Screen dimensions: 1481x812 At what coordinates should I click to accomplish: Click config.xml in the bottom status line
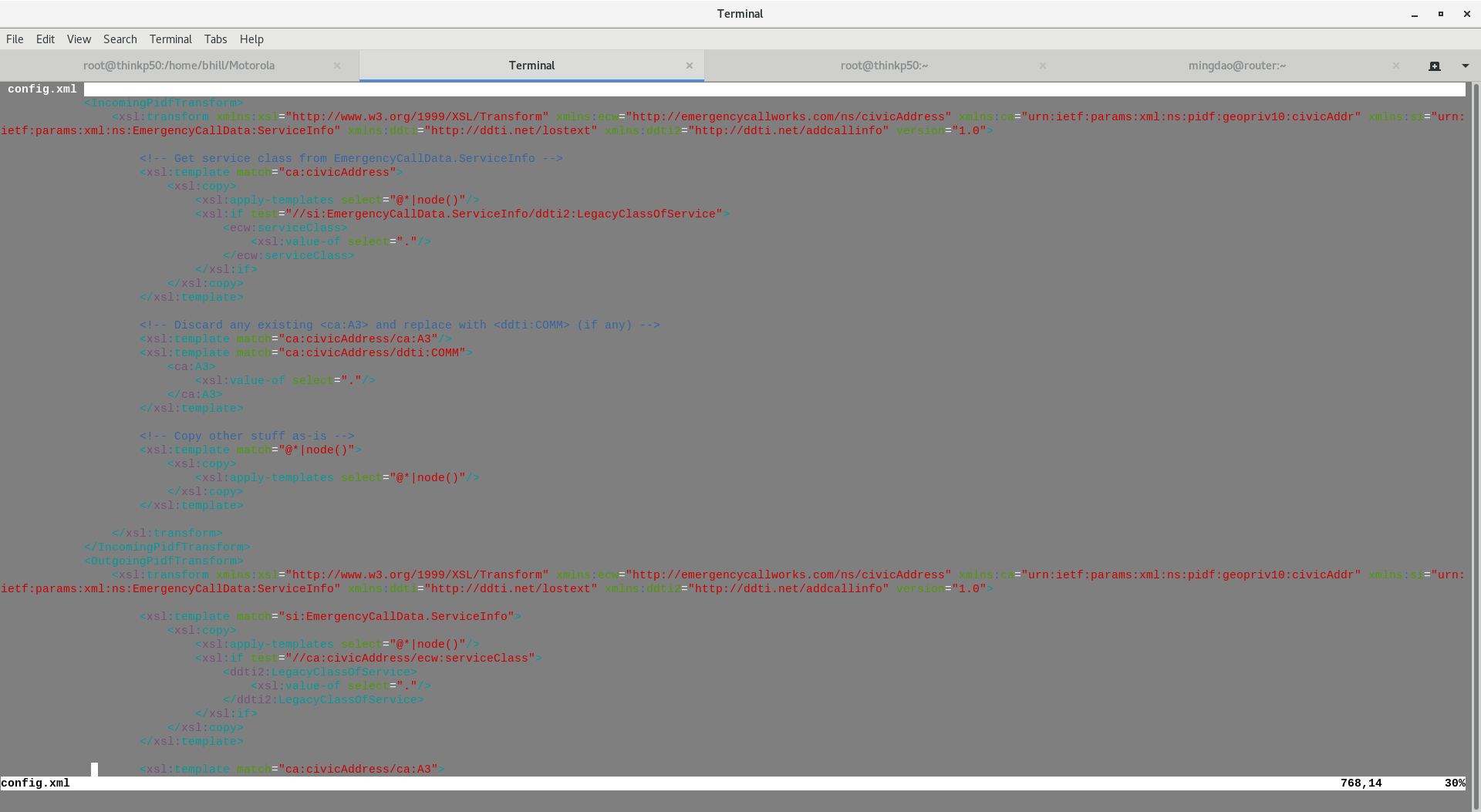click(35, 783)
